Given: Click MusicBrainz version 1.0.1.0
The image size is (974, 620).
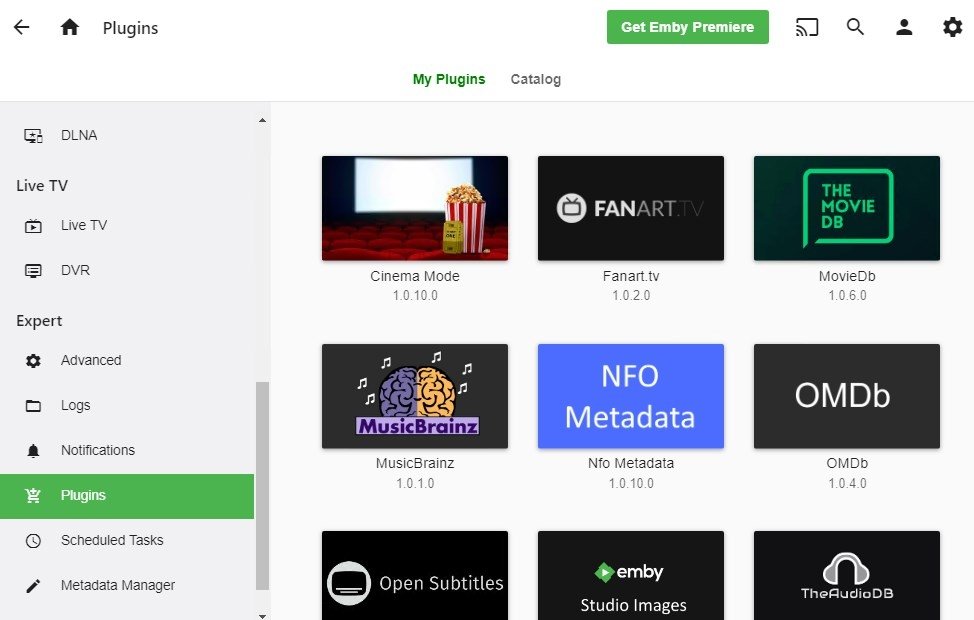Looking at the screenshot, I should pos(415,483).
